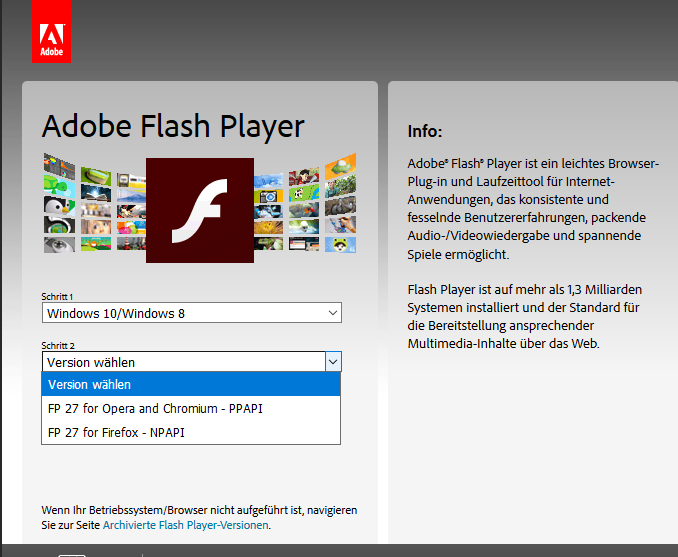The height and width of the screenshot is (557, 678).
Task: Click the Flash Player logo image
Action: [x=200, y=210]
